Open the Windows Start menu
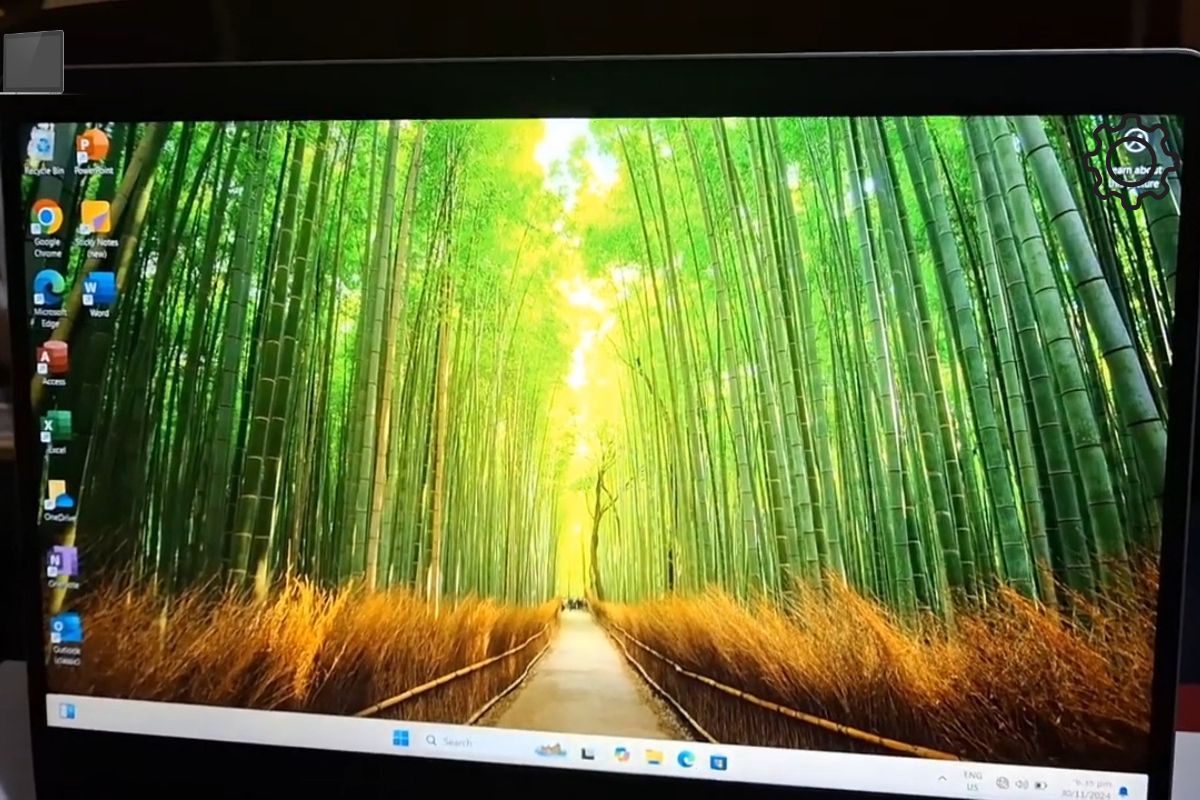Viewport: 1200px width, 800px height. [x=401, y=738]
